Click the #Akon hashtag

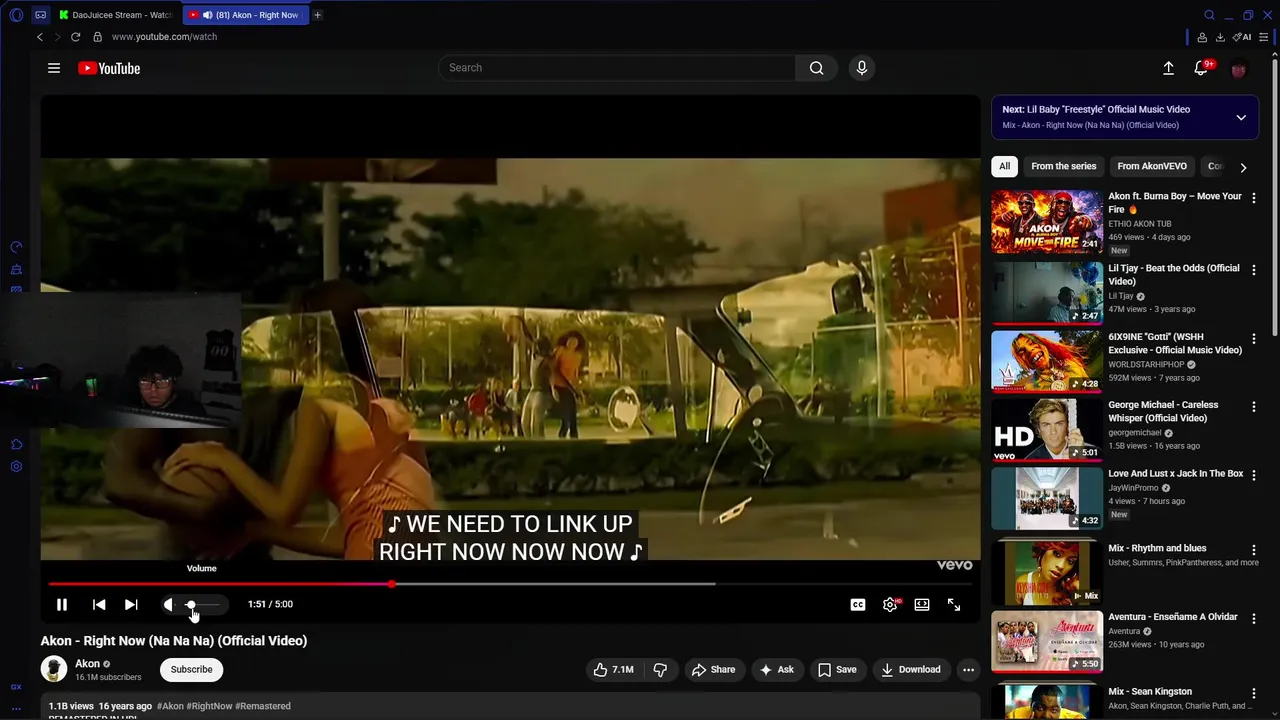click(x=170, y=706)
